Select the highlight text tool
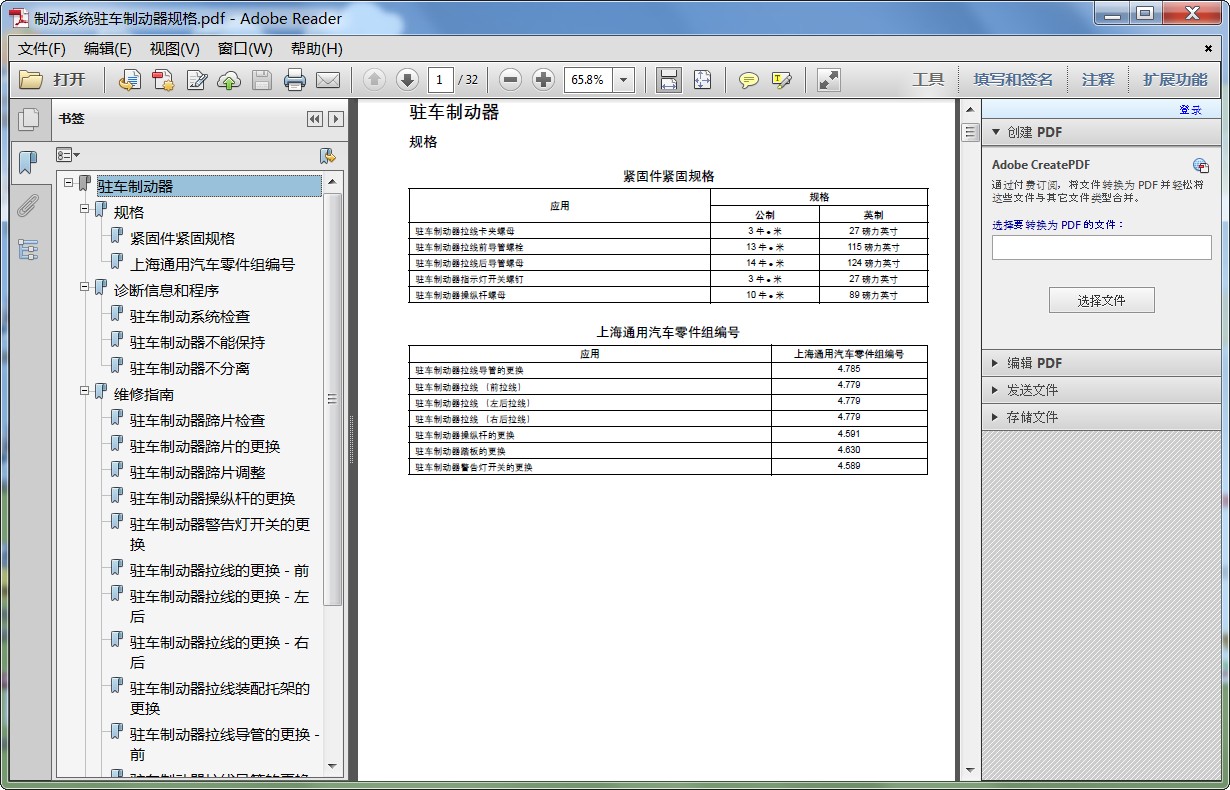The width and height of the screenshot is (1230, 790). [782, 80]
